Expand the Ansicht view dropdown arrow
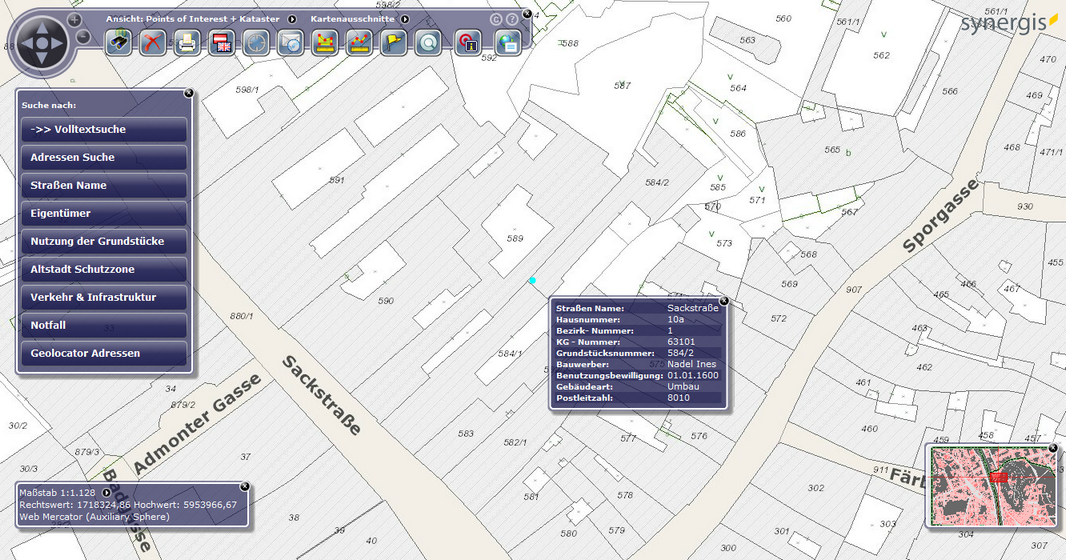The image size is (1066, 560). [x=292, y=19]
